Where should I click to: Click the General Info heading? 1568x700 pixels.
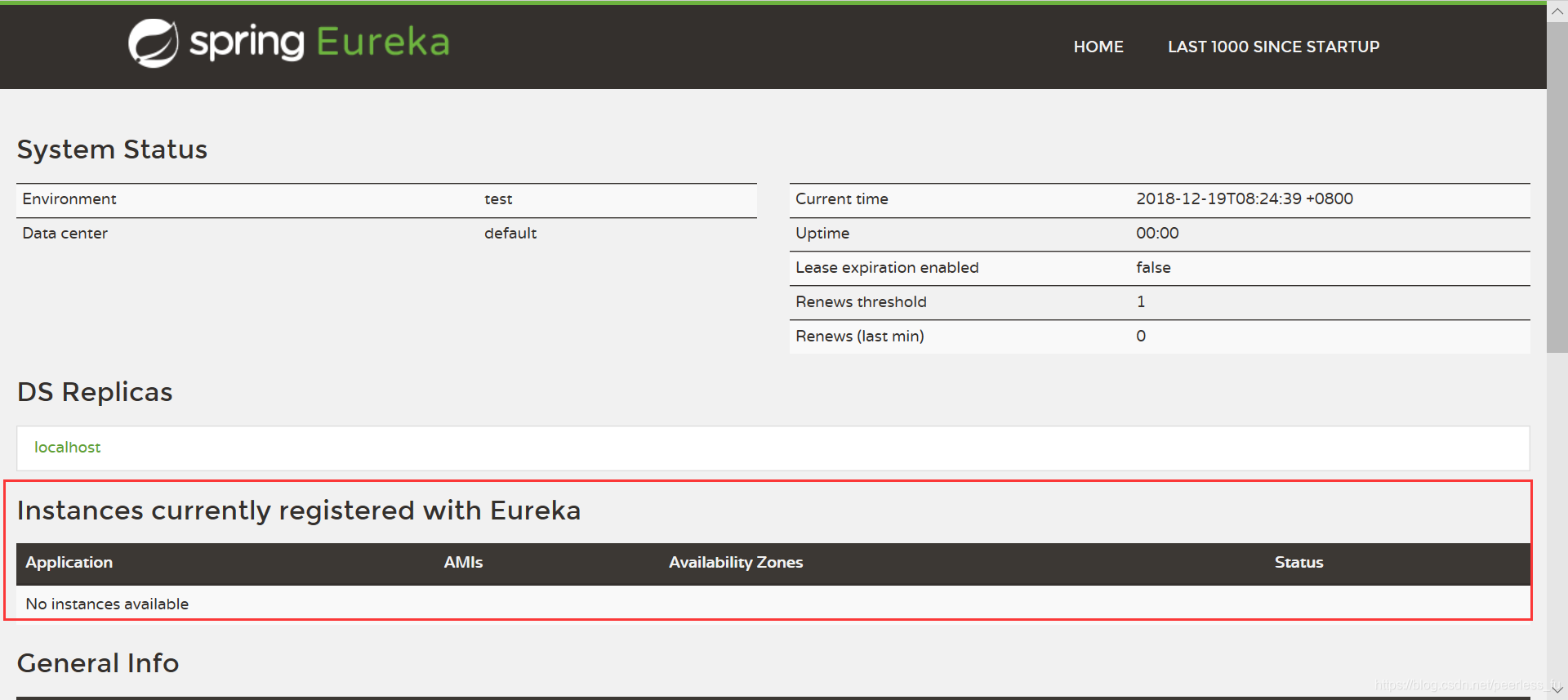pyautogui.click(x=98, y=663)
